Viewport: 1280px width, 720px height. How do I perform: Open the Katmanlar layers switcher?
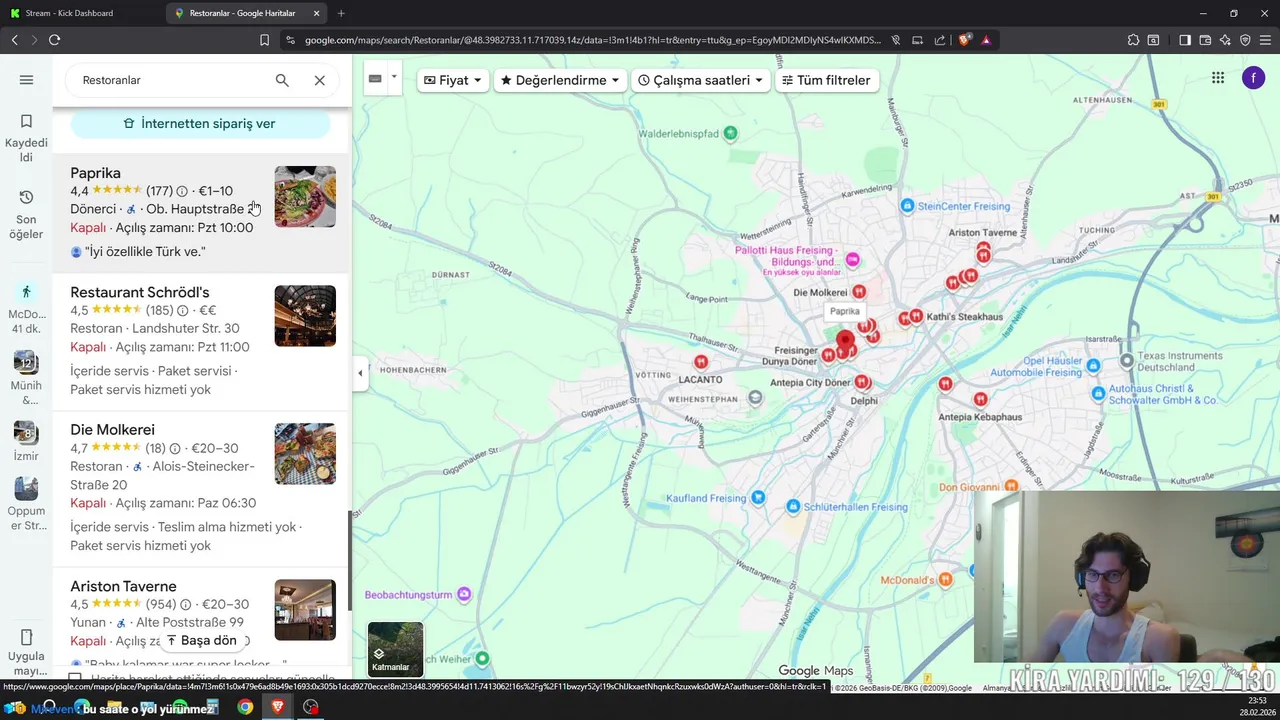point(395,649)
